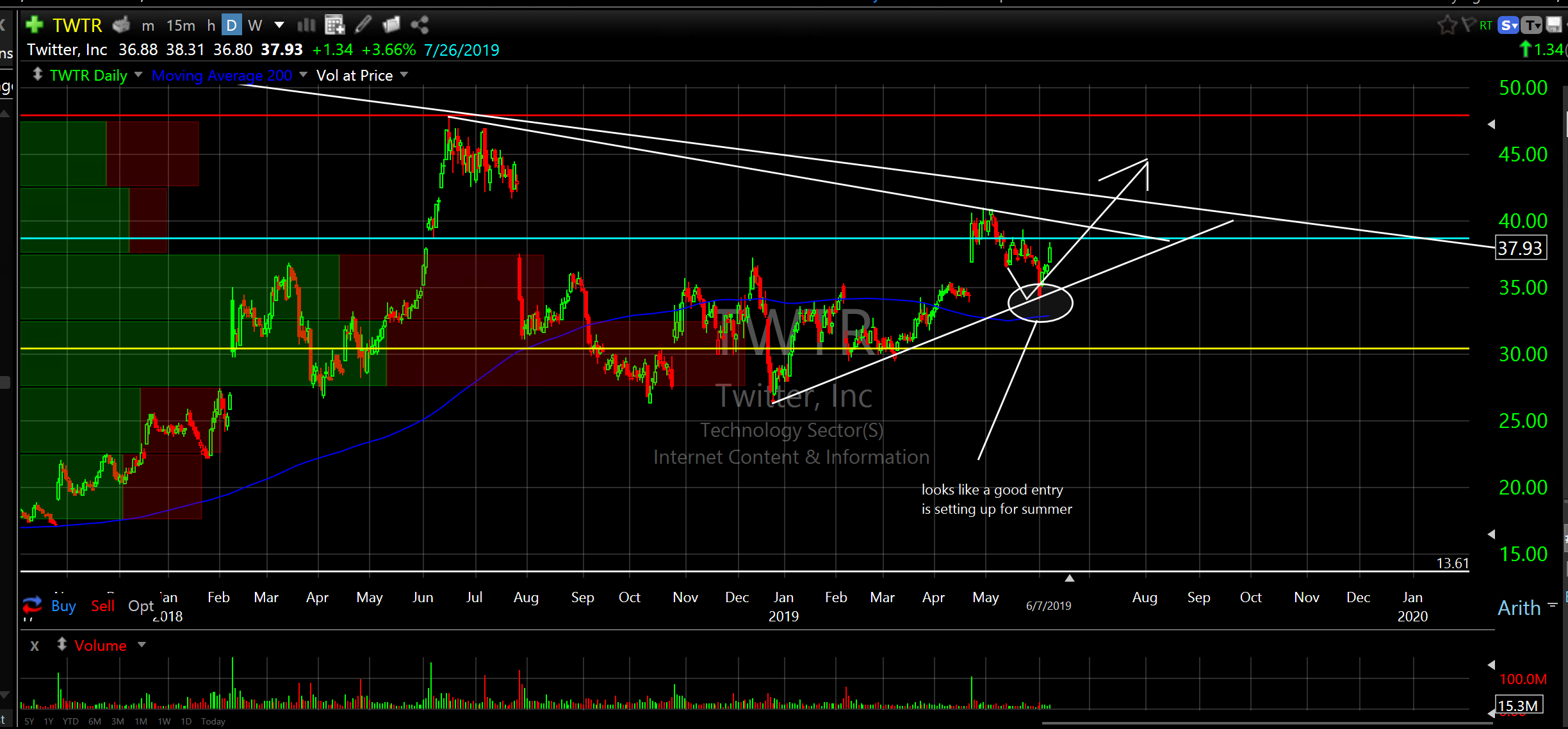
Task: Click the floppy disk save icon
Action: pos(1554,25)
